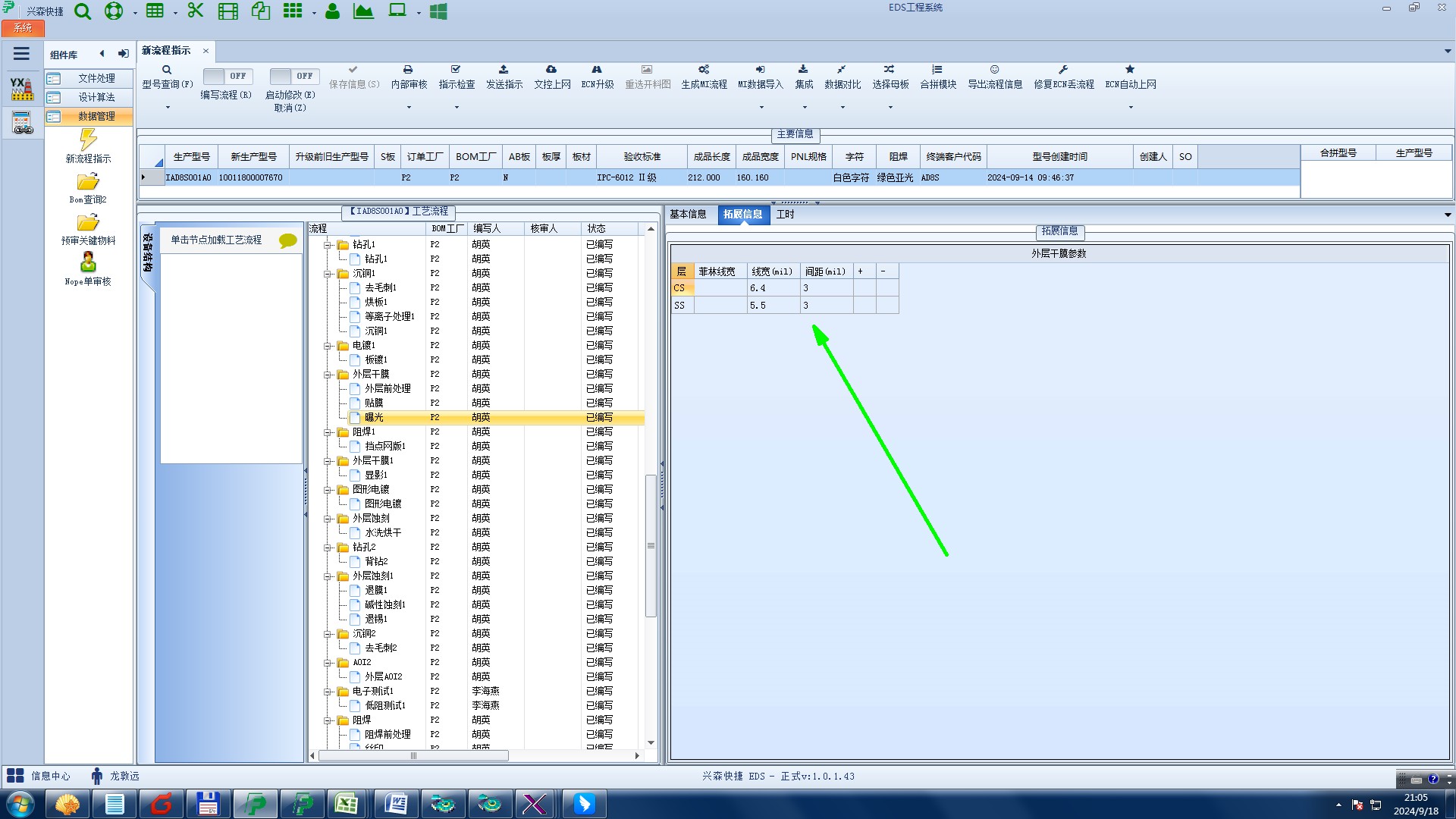Click the 型号查询 search icon
Image resolution: width=1456 pixels, height=819 pixels.
click(167, 70)
